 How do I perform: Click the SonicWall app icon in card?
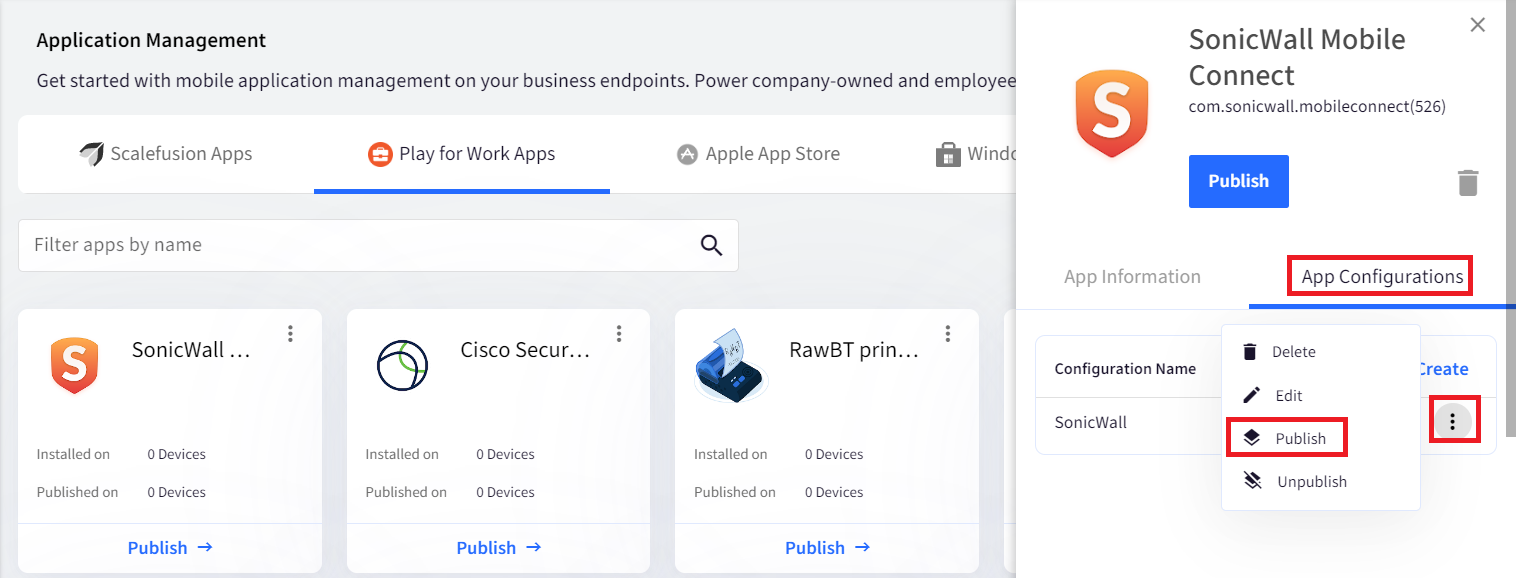(x=75, y=365)
